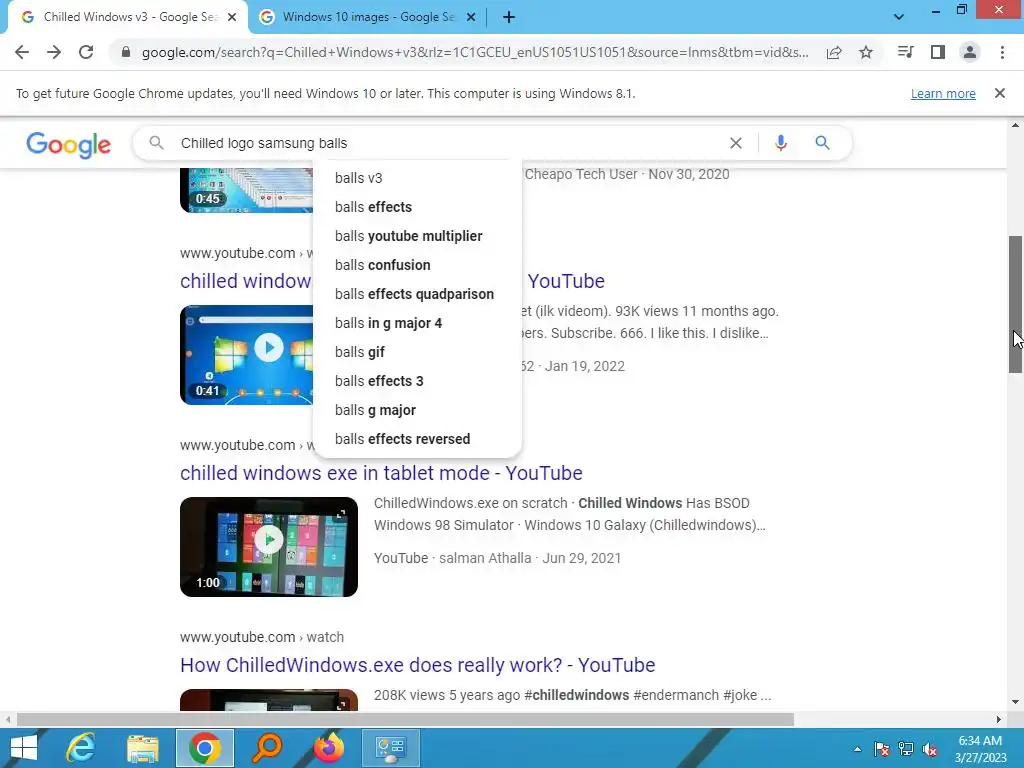This screenshot has width=1024, height=768.
Task: Go forward to the next page
Action: tap(54, 52)
